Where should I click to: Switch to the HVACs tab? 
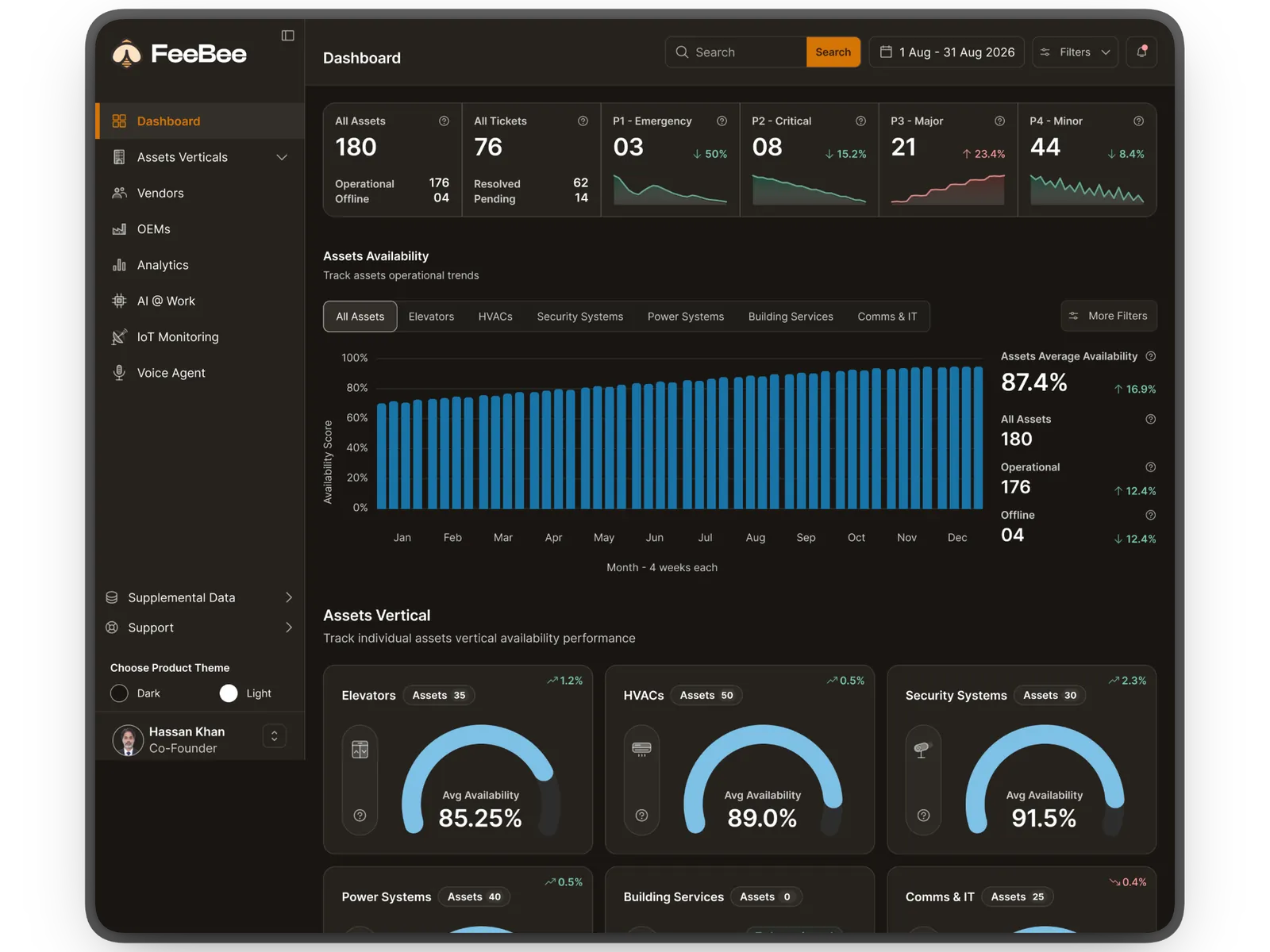pos(495,317)
